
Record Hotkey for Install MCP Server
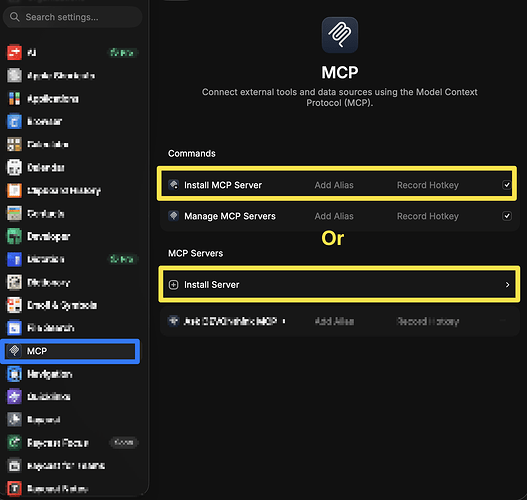(428, 185)
